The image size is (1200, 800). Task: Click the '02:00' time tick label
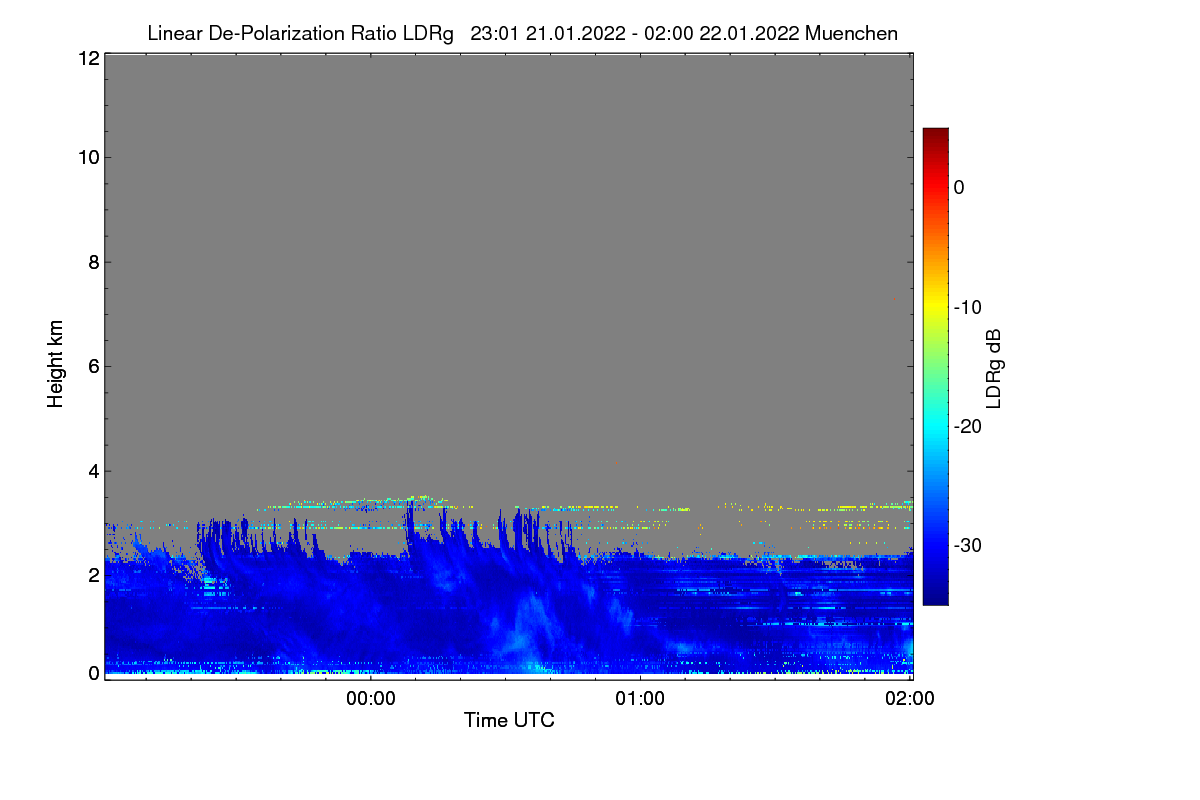coord(911,699)
